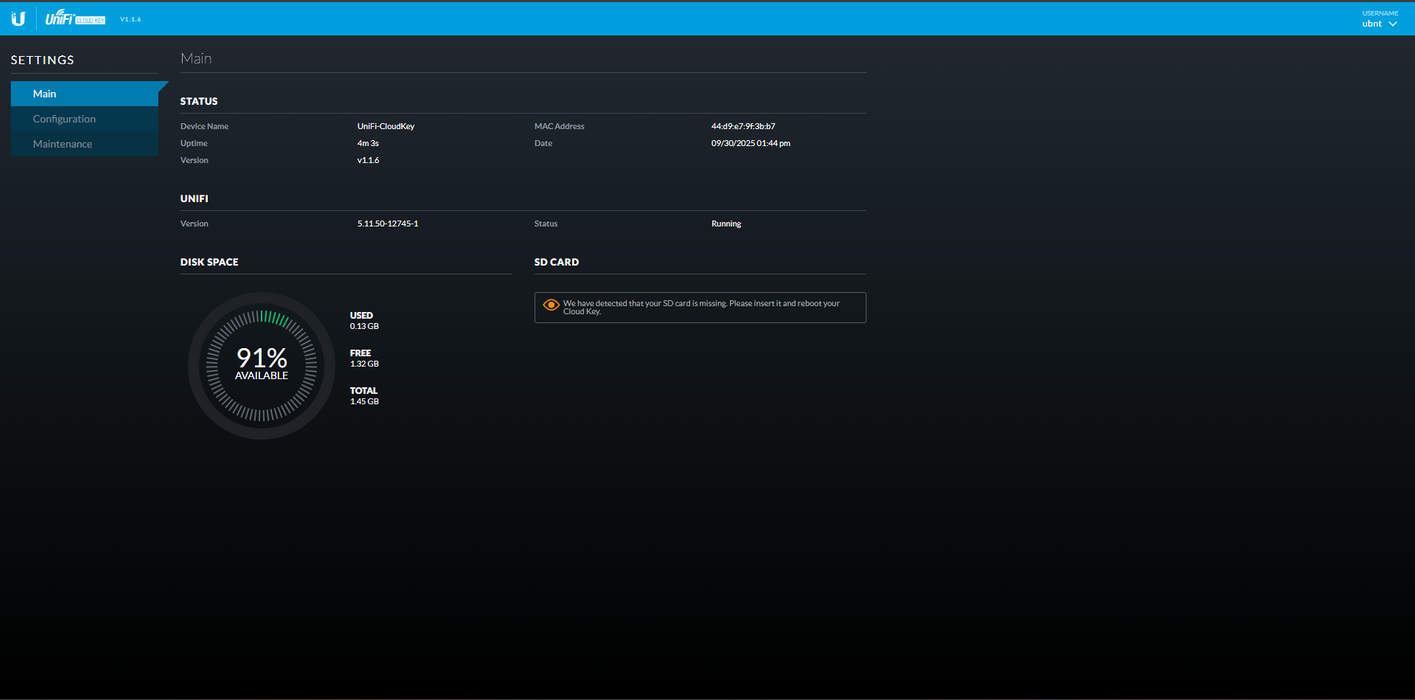Click the MAC Address label
The image size is (1415, 700).
(x=559, y=127)
